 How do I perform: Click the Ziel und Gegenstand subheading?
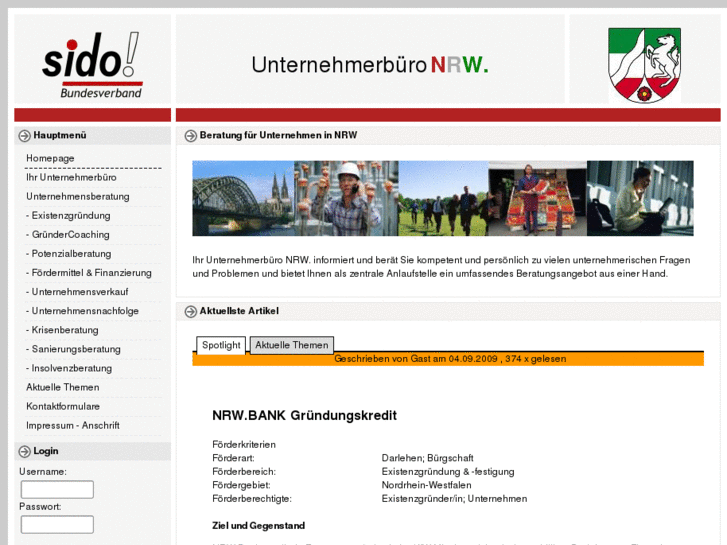[x=258, y=526]
